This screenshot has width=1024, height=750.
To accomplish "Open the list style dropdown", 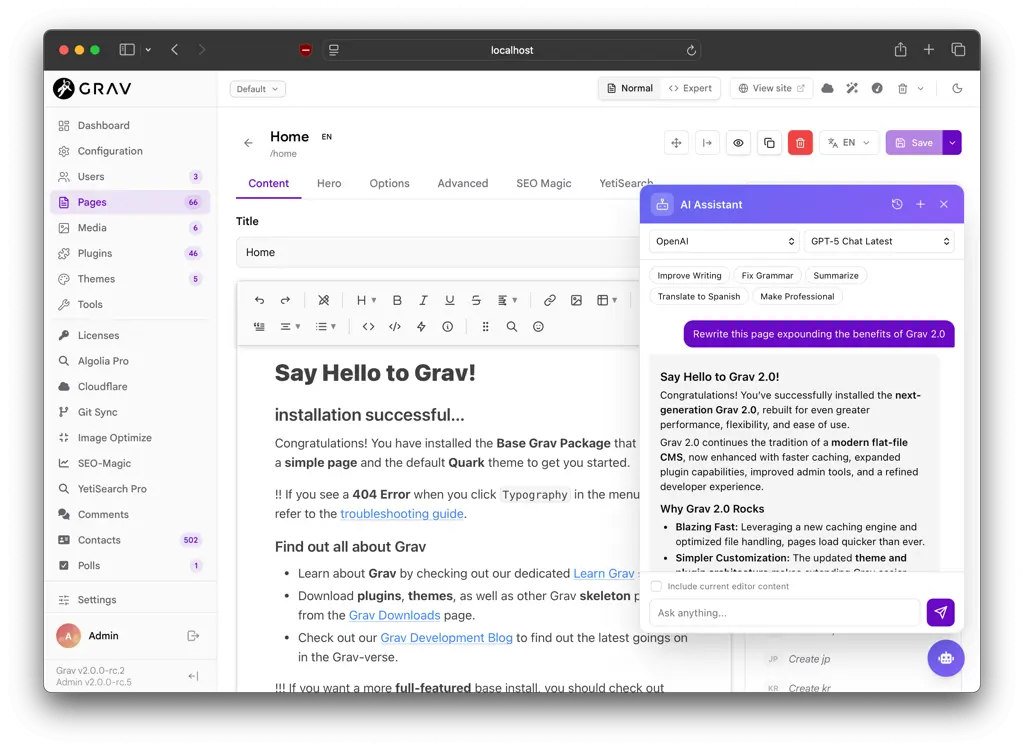I will coord(325,327).
